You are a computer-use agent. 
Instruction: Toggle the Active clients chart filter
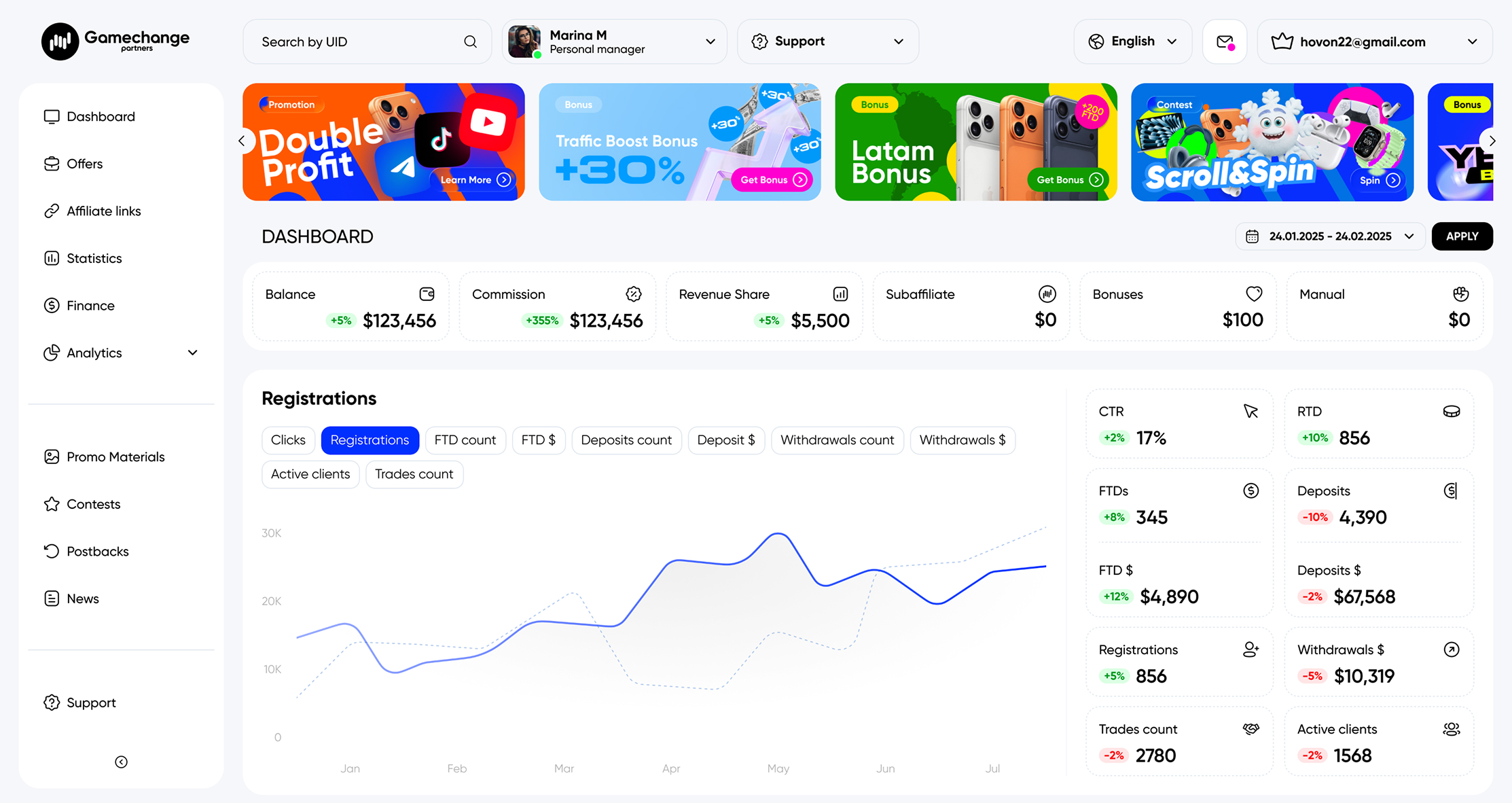pos(310,474)
